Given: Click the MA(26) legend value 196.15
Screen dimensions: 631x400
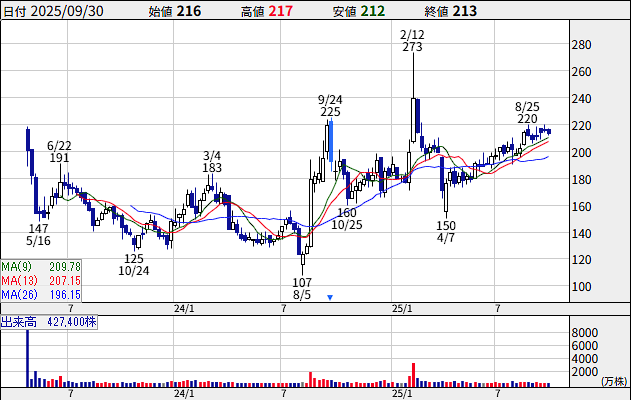Looking at the screenshot, I should pos(65,295).
